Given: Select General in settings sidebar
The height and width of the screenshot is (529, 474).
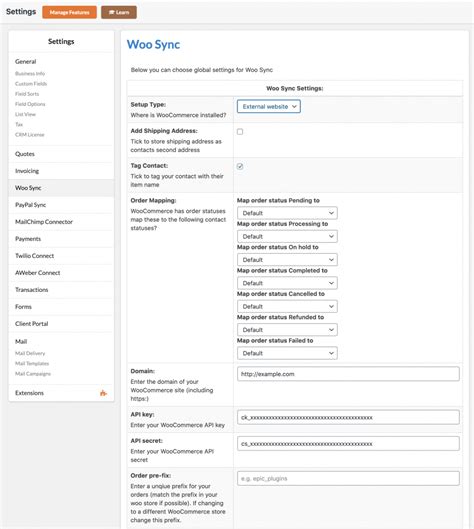Looking at the screenshot, I should [26, 61].
